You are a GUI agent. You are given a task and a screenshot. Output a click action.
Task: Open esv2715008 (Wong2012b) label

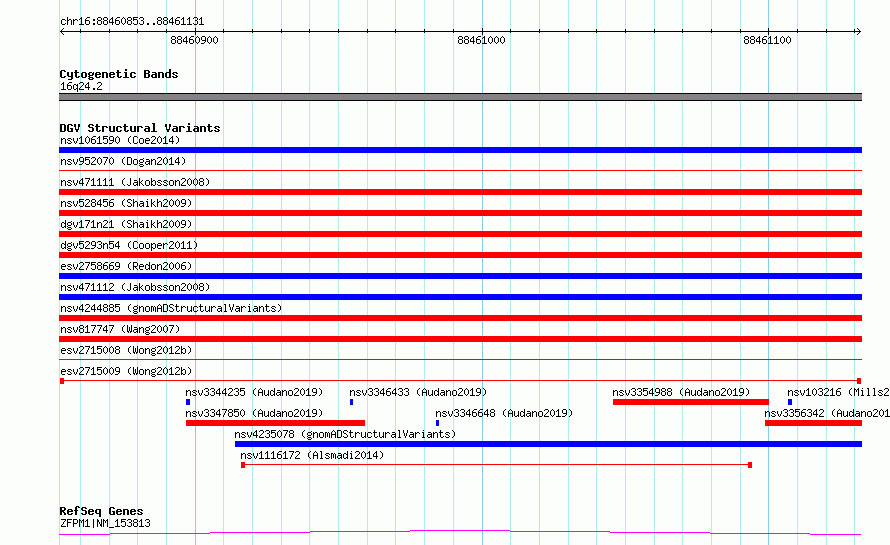[x=126, y=350]
